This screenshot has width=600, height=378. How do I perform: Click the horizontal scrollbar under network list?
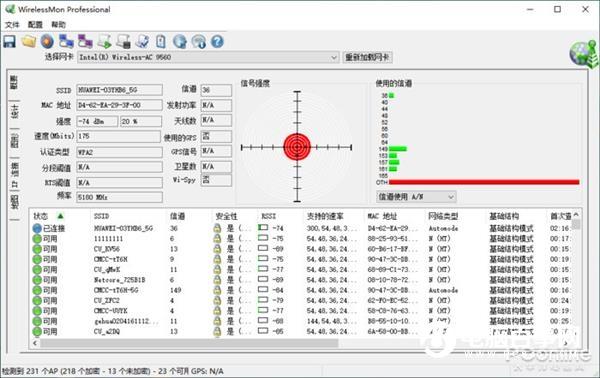[x=301, y=343]
